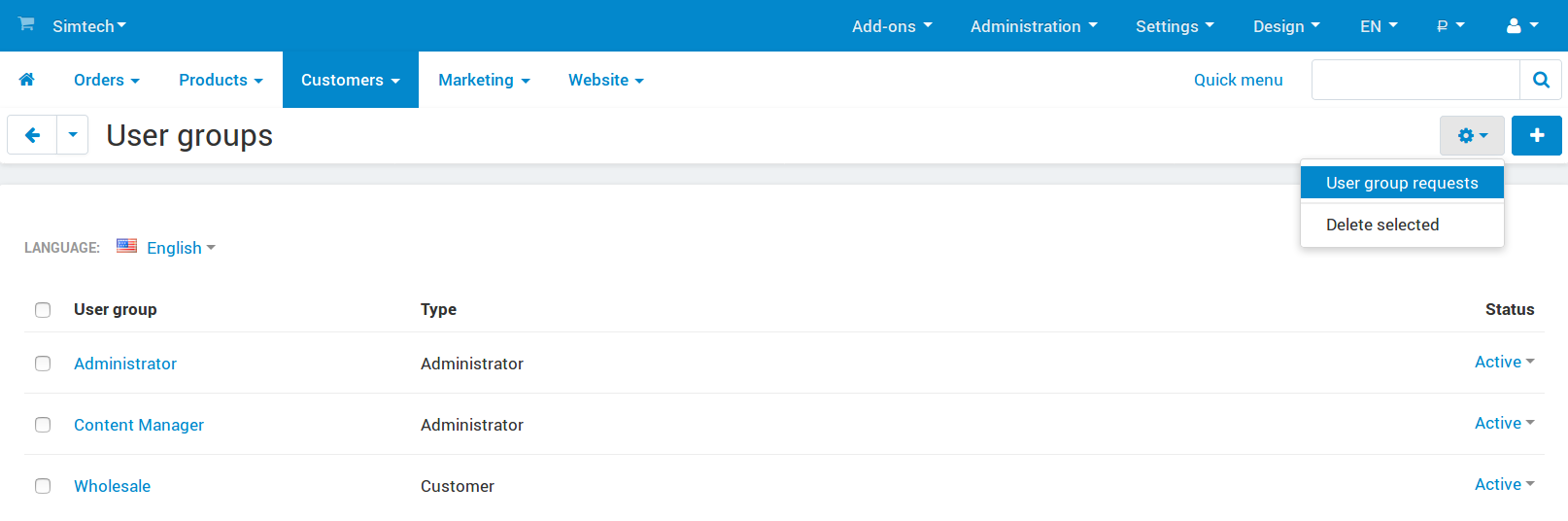Image resolution: width=1568 pixels, height=521 pixels.
Task: Open the Wholesale user group link
Action: (x=112, y=486)
